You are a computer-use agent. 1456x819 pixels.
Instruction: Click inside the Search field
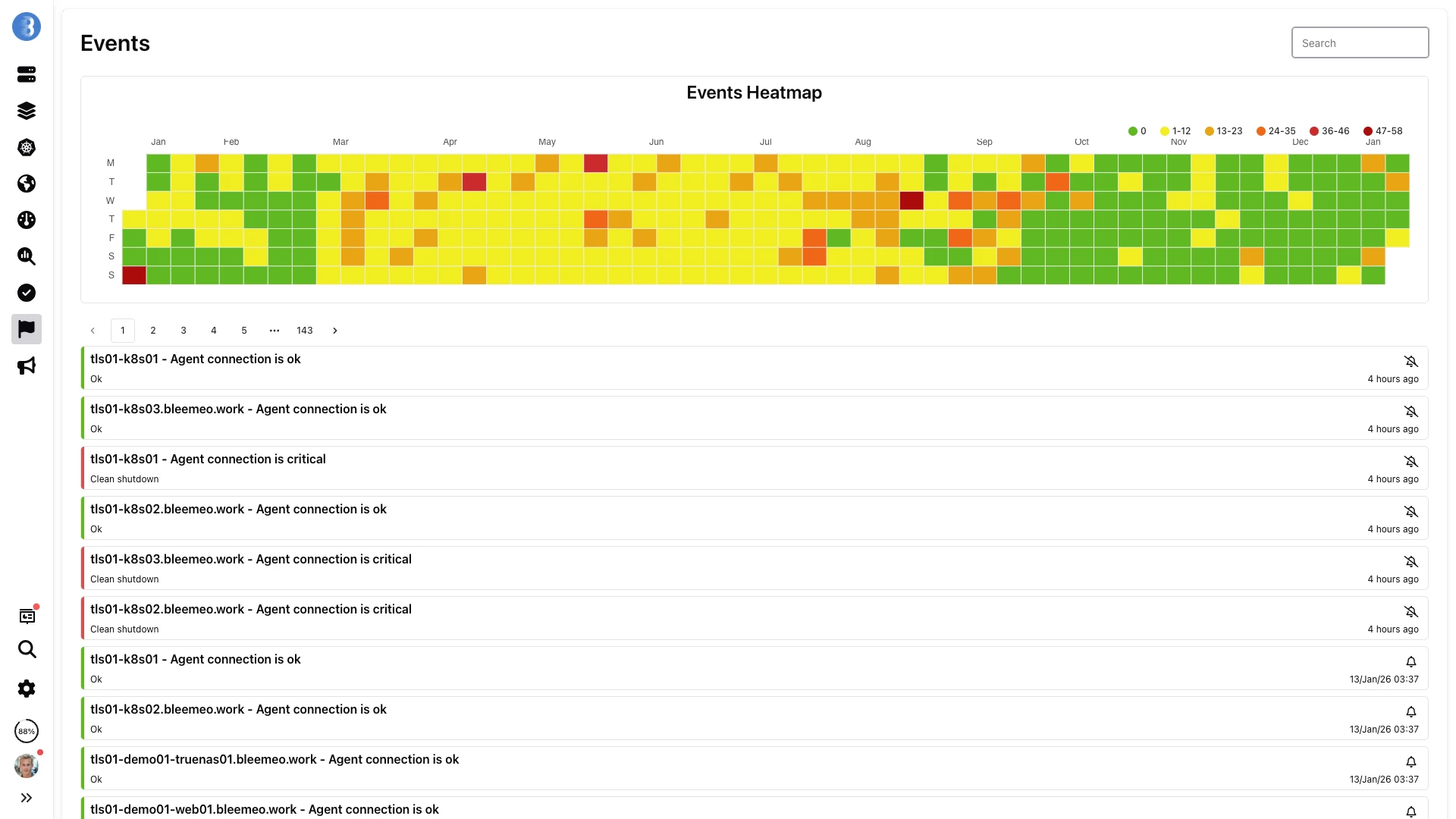(x=1360, y=42)
